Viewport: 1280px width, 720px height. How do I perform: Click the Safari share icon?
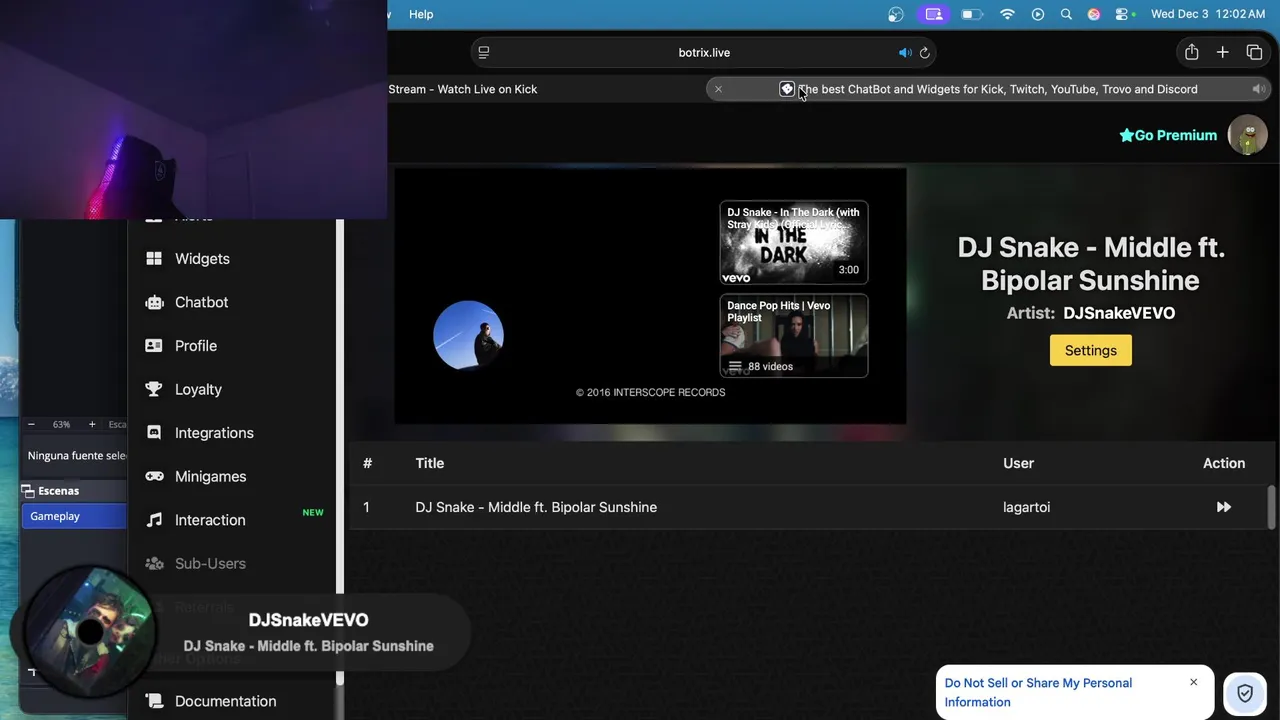[x=1191, y=52]
